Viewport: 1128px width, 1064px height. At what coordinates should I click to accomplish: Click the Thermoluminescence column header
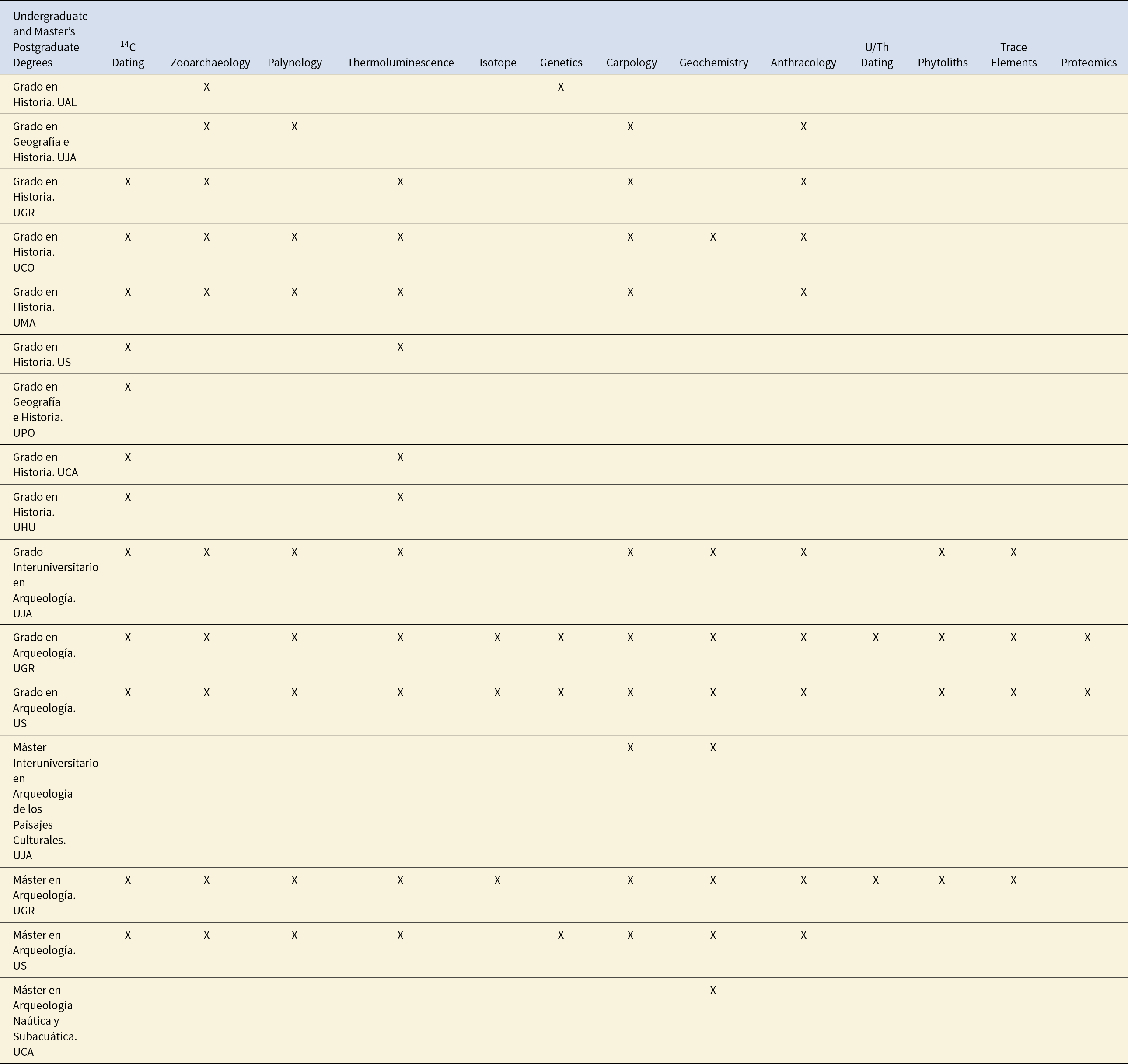point(400,63)
